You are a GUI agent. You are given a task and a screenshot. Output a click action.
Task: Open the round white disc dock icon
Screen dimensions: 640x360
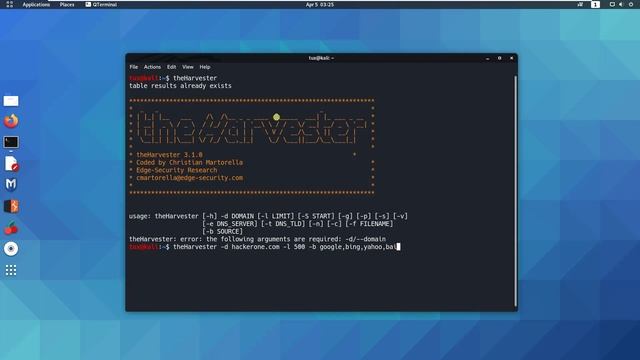[x=11, y=249]
